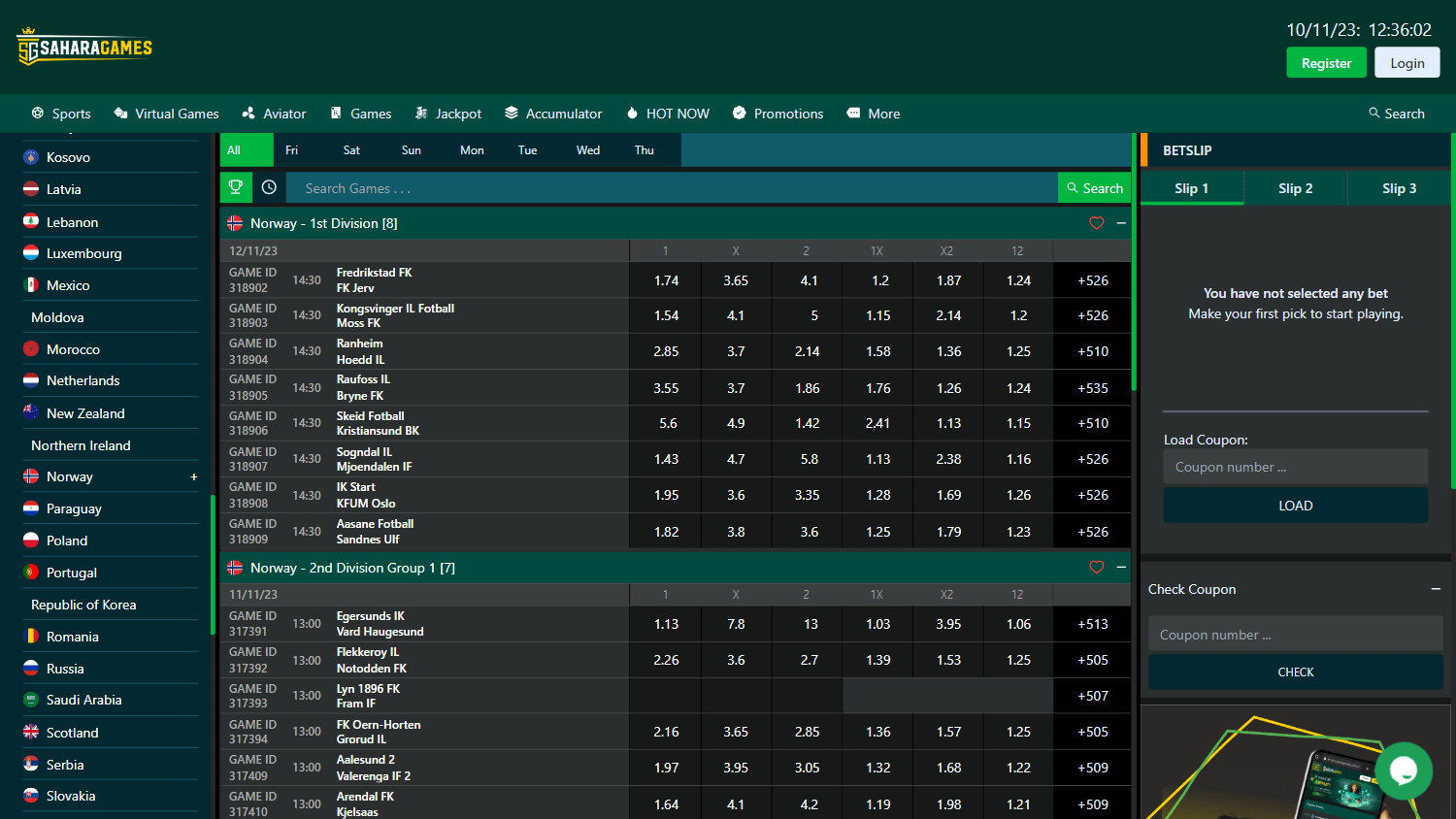Click the SaharaGames logo
This screenshot has width=1456, height=819.
[84, 47]
